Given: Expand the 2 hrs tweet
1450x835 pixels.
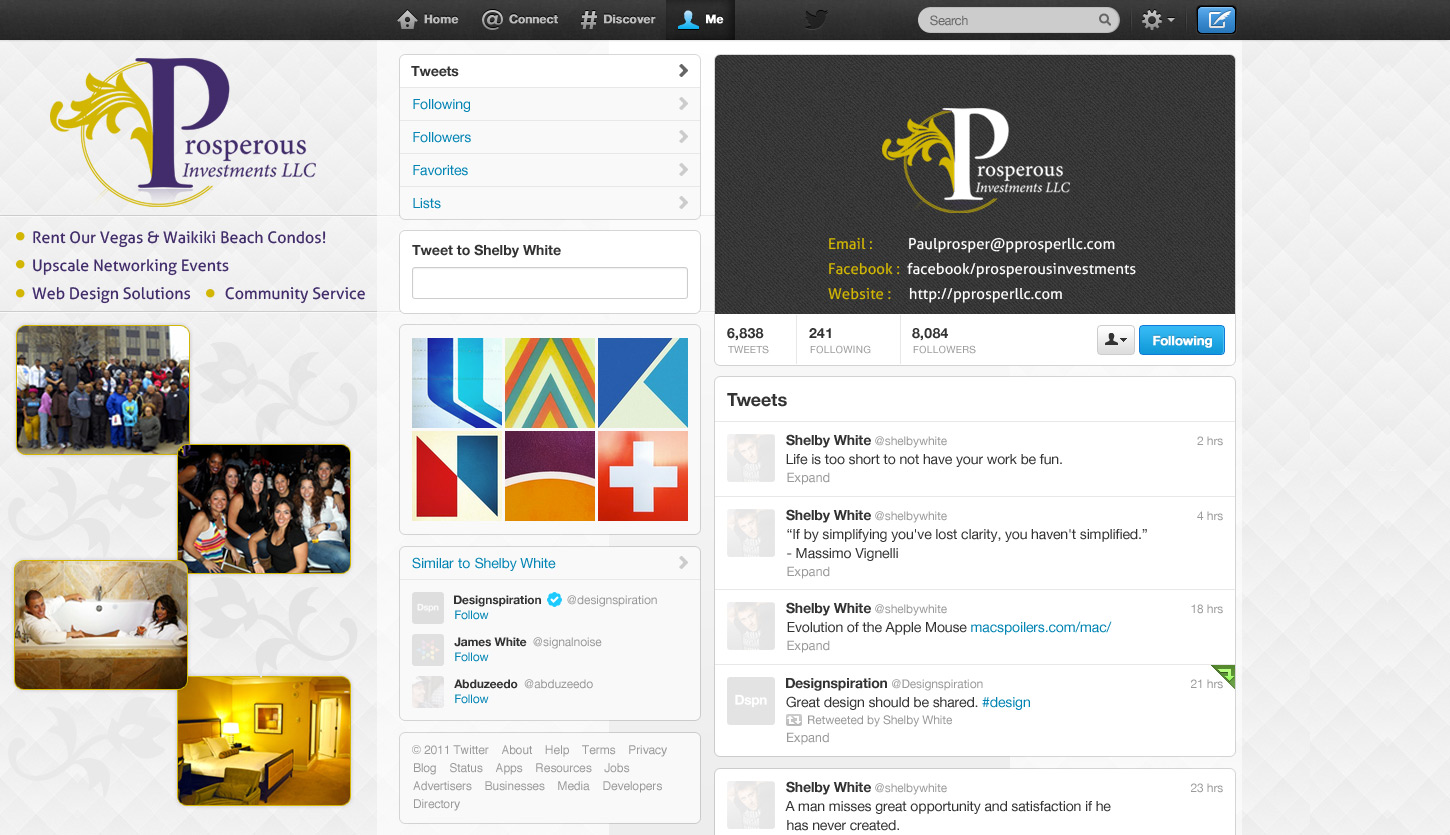Looking at the screenshot, I should click(808, 478).
